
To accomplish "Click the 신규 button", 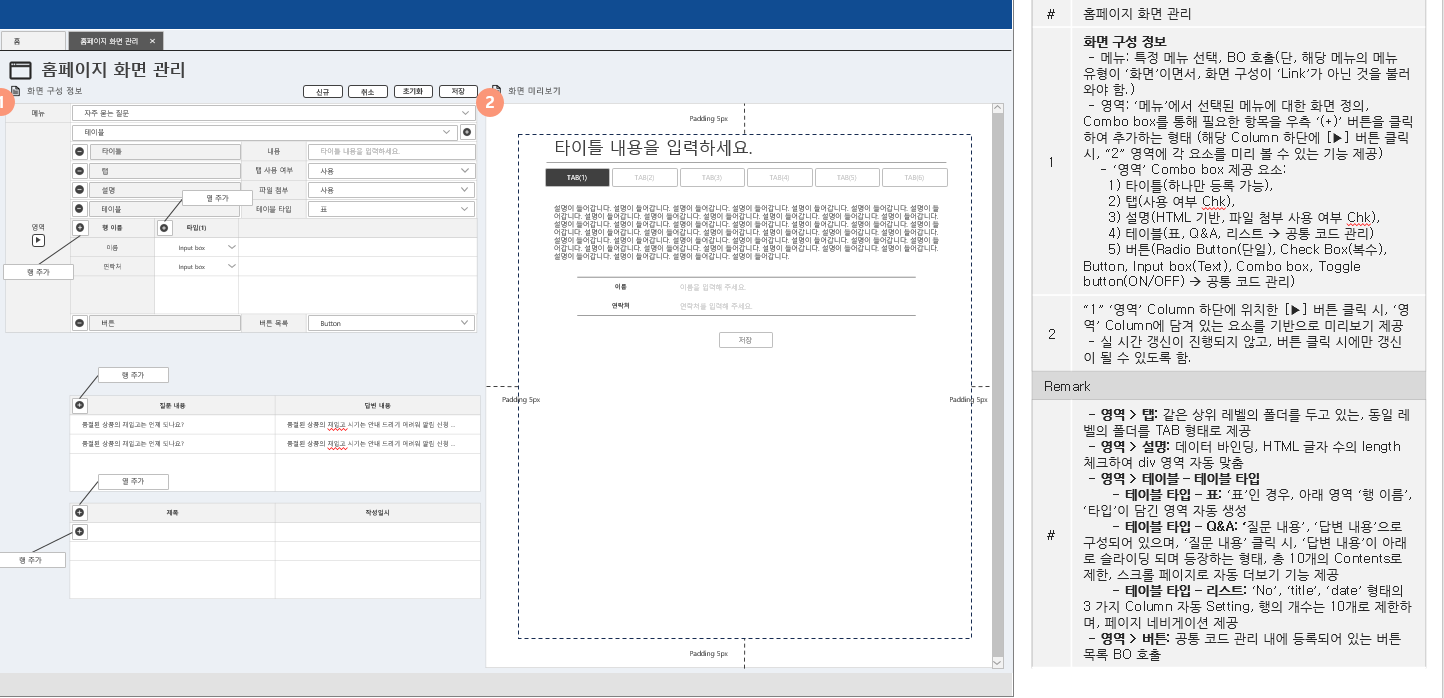I will [322, 92].
